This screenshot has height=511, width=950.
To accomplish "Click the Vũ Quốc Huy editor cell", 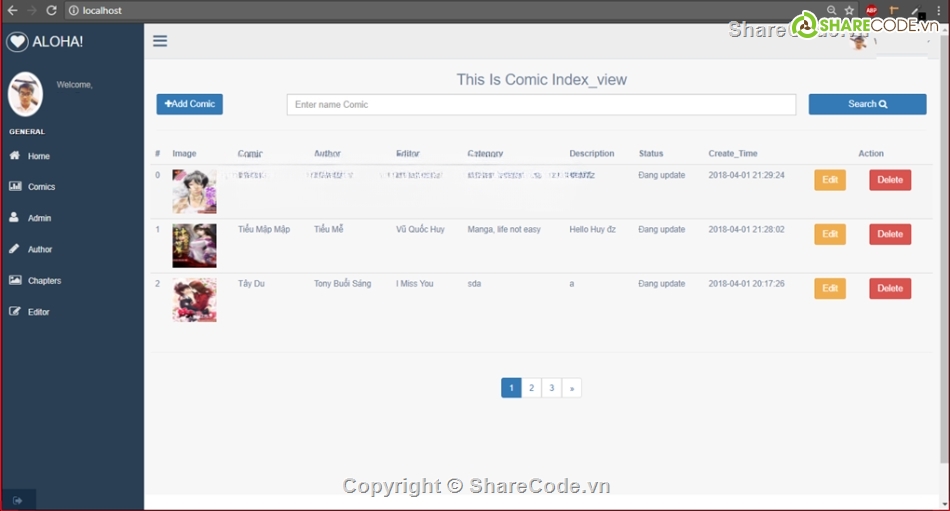I will [420, 229].
